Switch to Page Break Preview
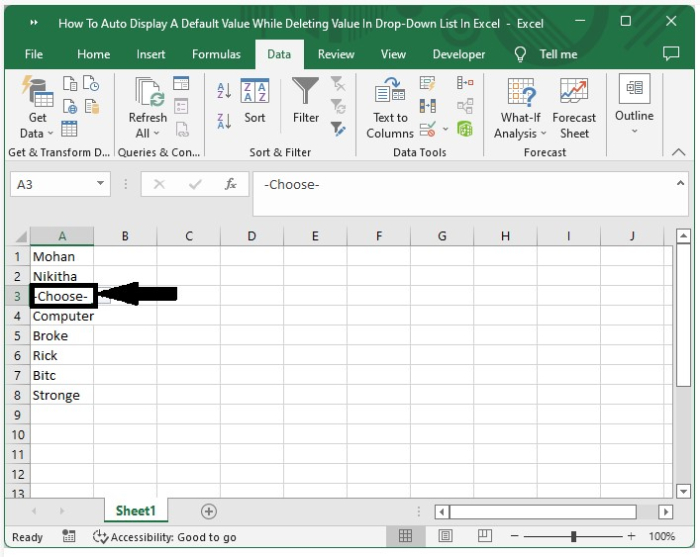 [x=484, y=536]
